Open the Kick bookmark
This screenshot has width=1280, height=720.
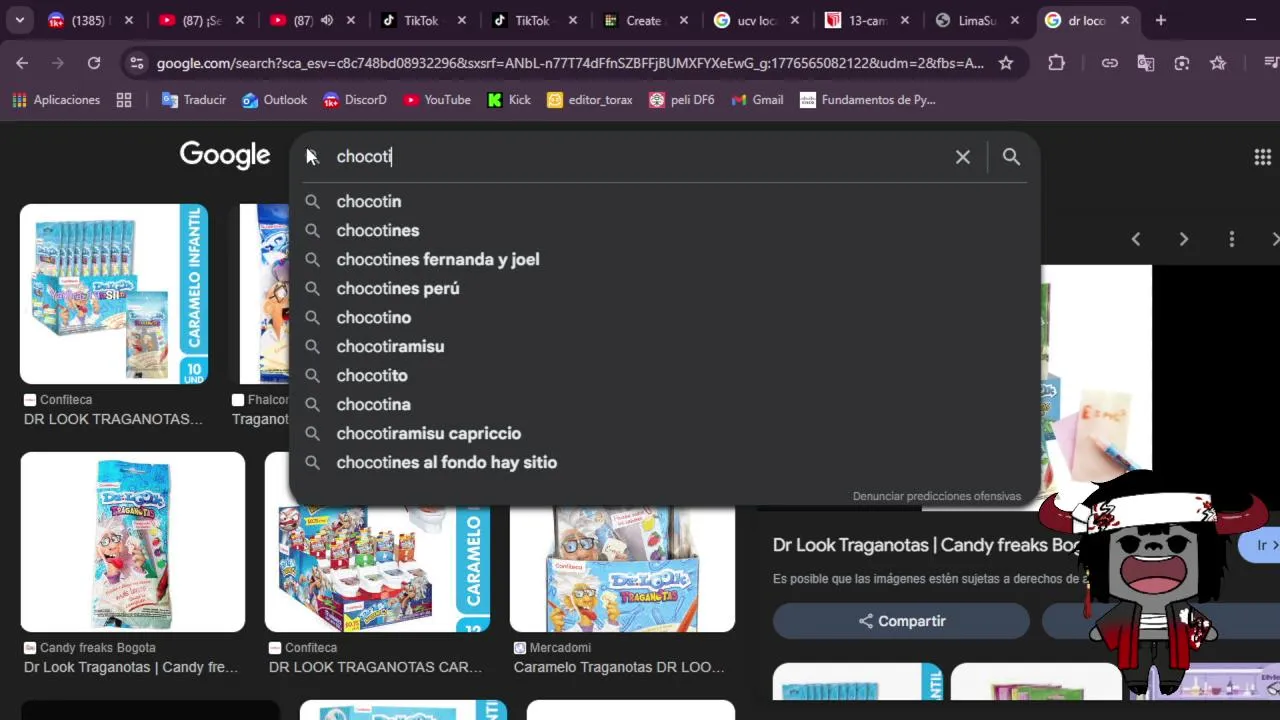(x=509, y=100)
